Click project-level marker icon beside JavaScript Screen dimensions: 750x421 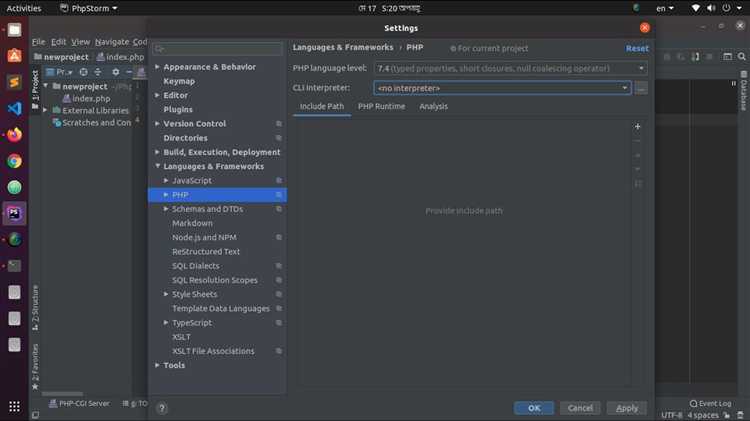click(279, 181)
